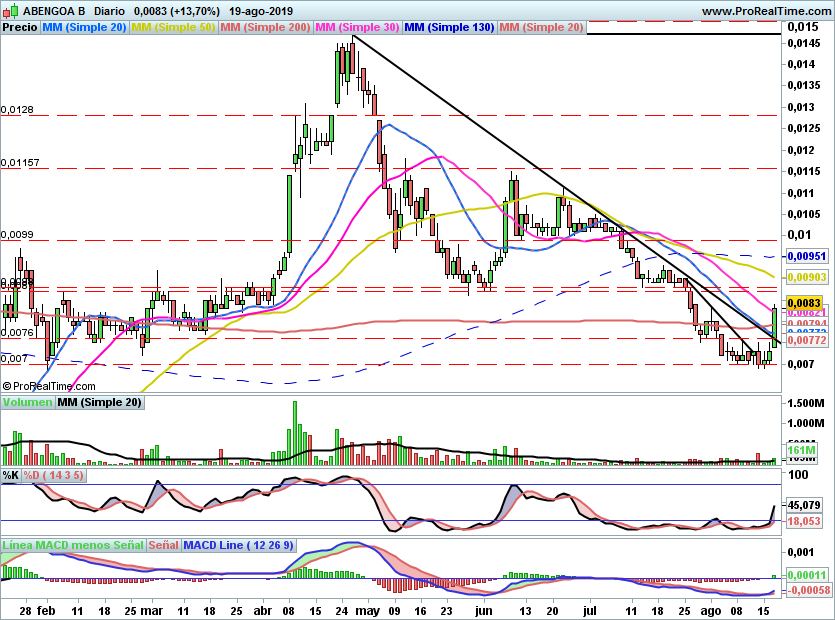Click the magenta MM (Simple 30) label
The height and width of the screenshot is (620, 835).
[357, 27]
